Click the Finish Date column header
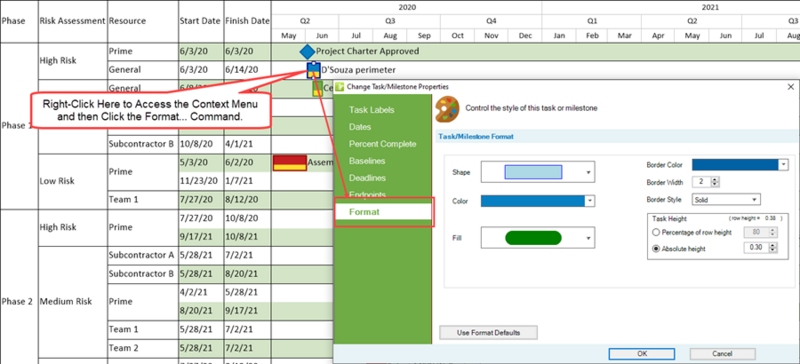Image resolution: width=800 pixels, height=364 pixels. pyautogui.click(x=246, y=21)
